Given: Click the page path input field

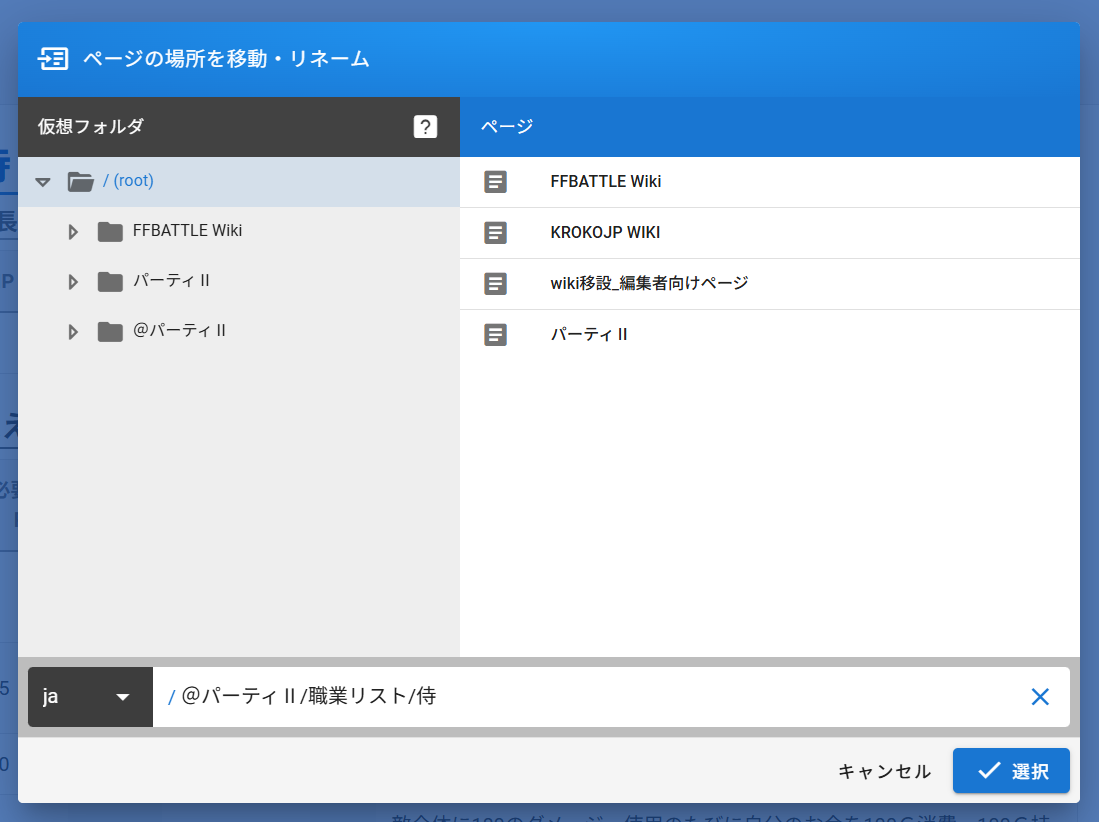Looking at the screenshot, I should 600,697.
